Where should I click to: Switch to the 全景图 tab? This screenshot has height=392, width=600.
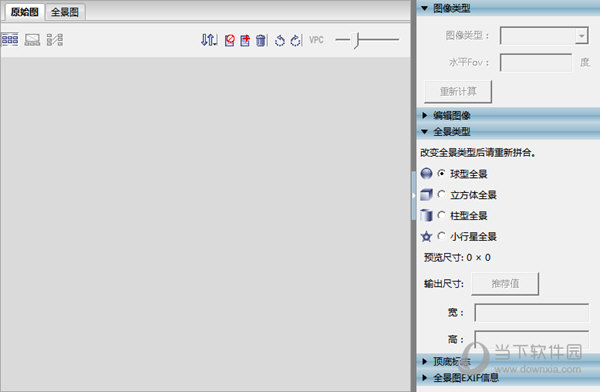[65, 12]
